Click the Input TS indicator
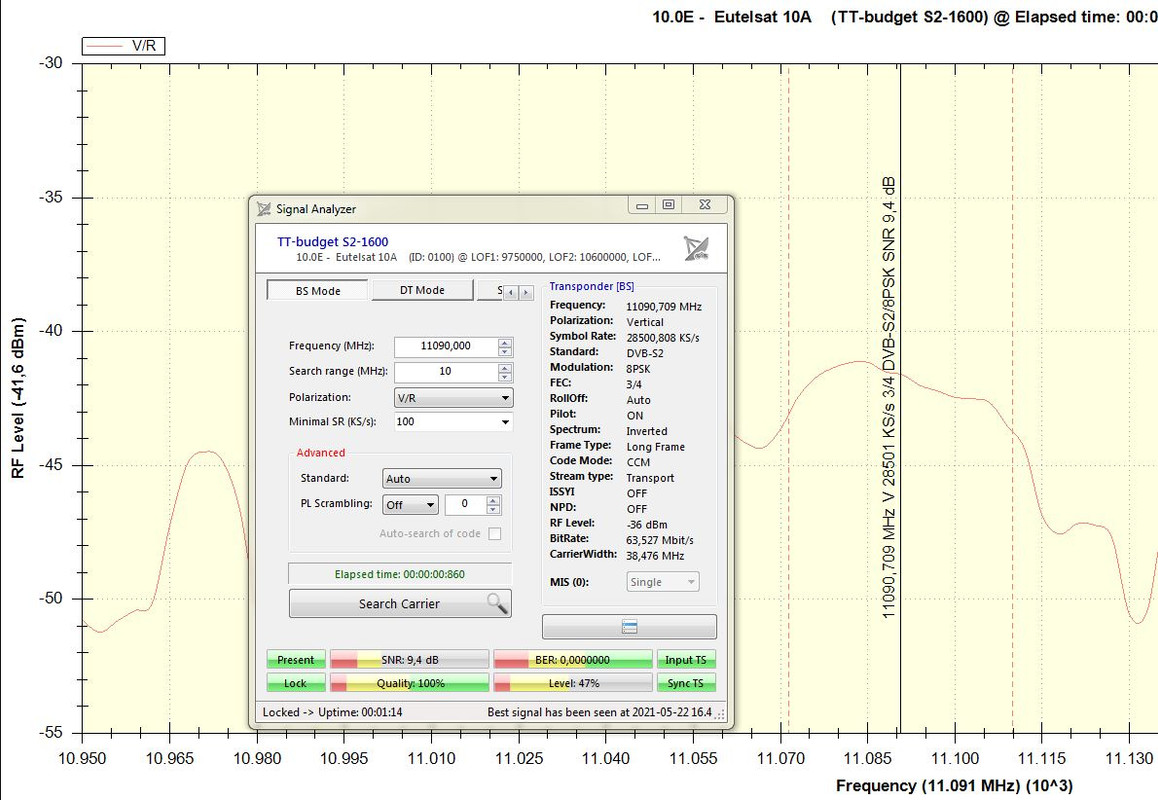Screen dimensions: 1158x800 [685, 660]
